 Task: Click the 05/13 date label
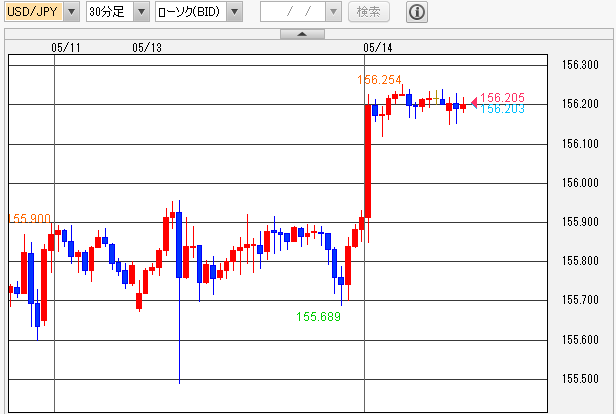pos(147,48)
